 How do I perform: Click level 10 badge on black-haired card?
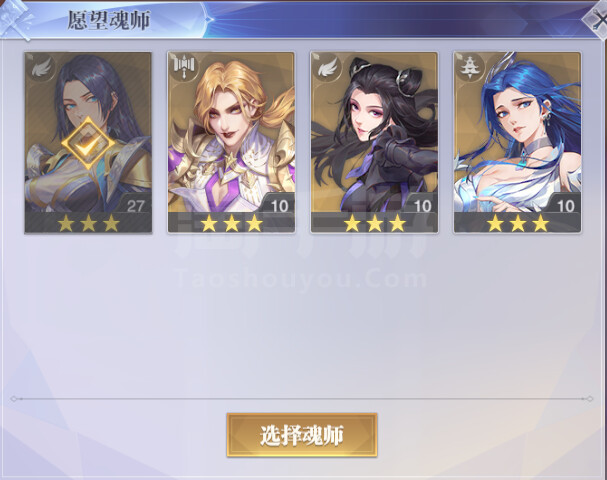422,206
